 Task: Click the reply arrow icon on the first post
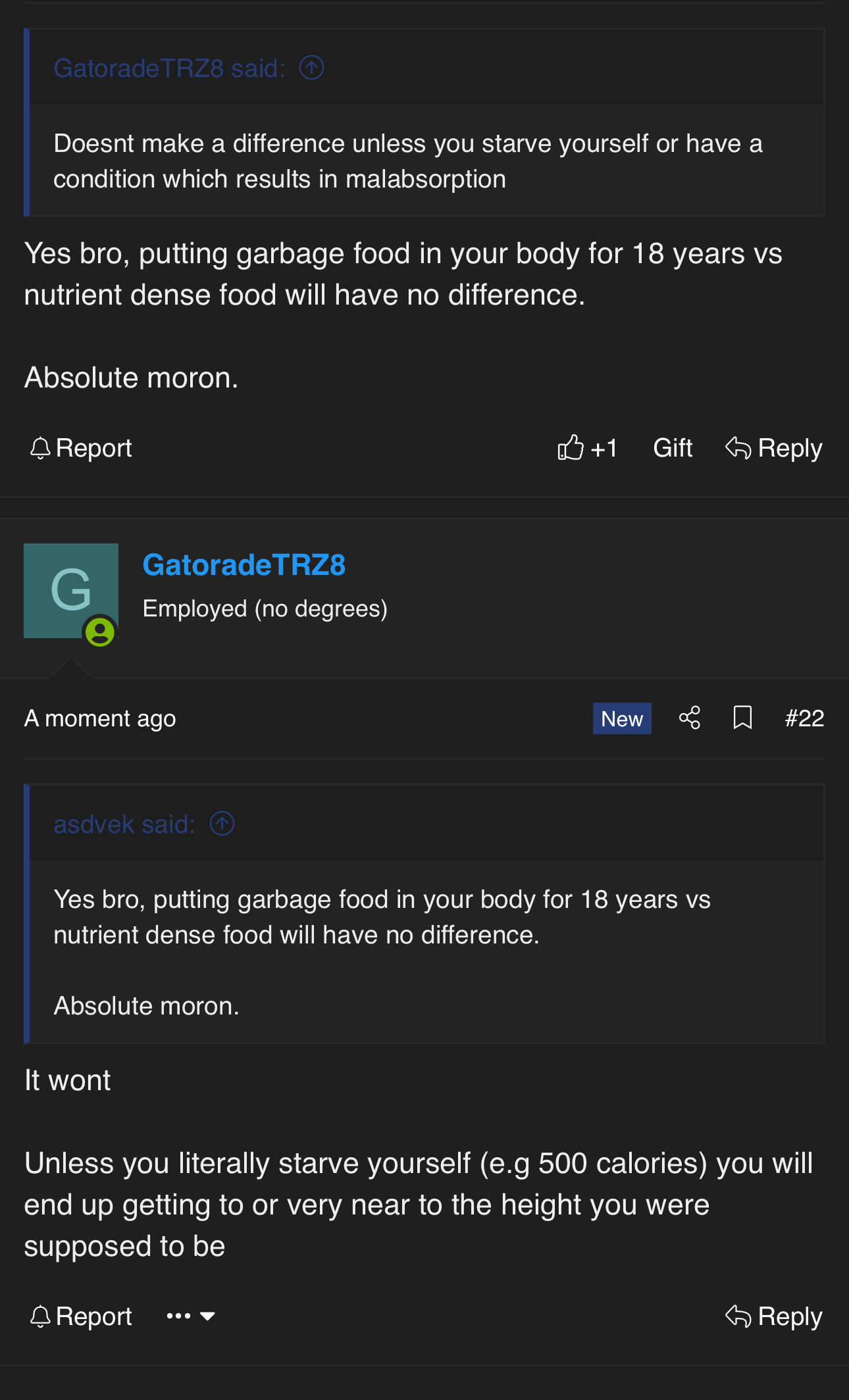[x=738, y=448]
